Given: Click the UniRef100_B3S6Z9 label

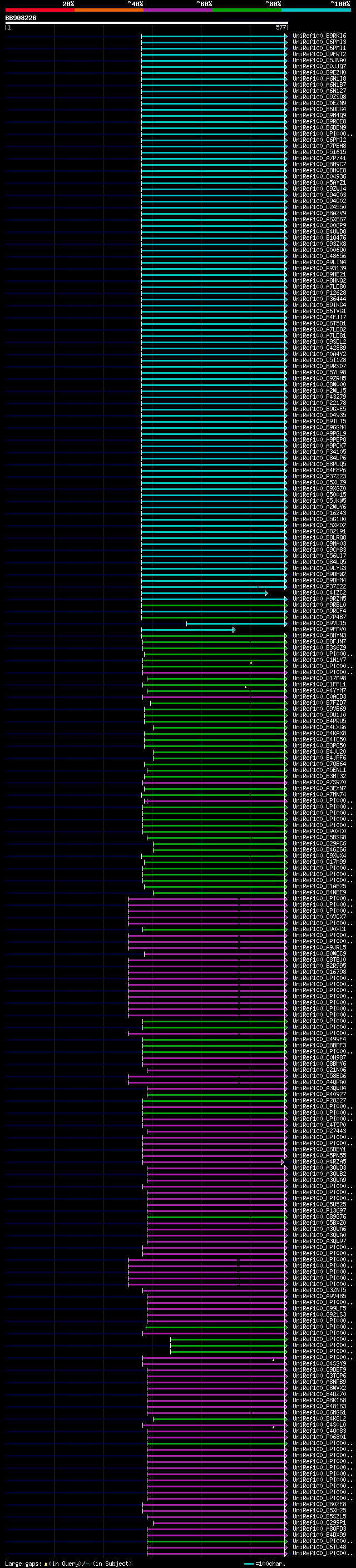Looking at the screenshot, I should click(319, 647).
